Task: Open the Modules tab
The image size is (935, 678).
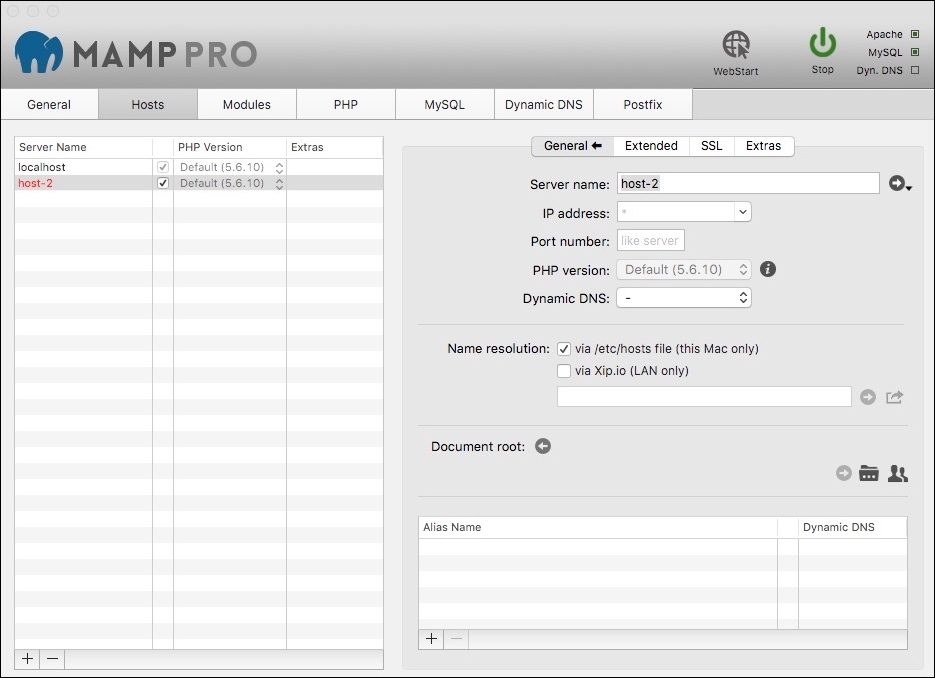Action: point(247,104)
